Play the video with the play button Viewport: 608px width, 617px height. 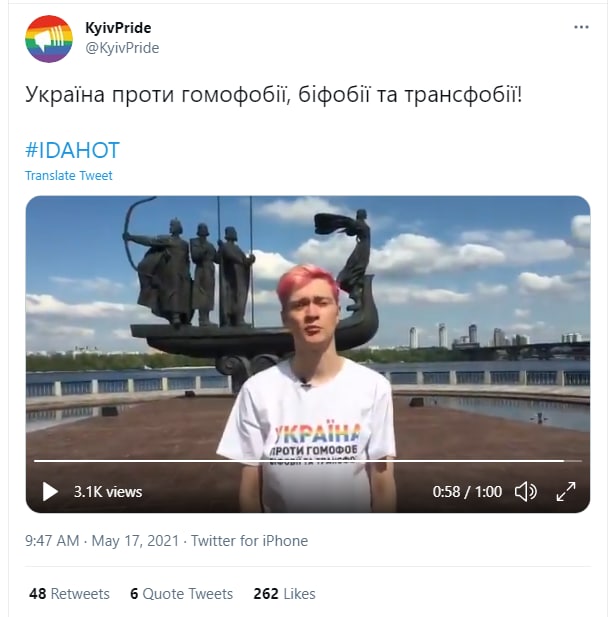pyautogui.click(x=50, y=491)
